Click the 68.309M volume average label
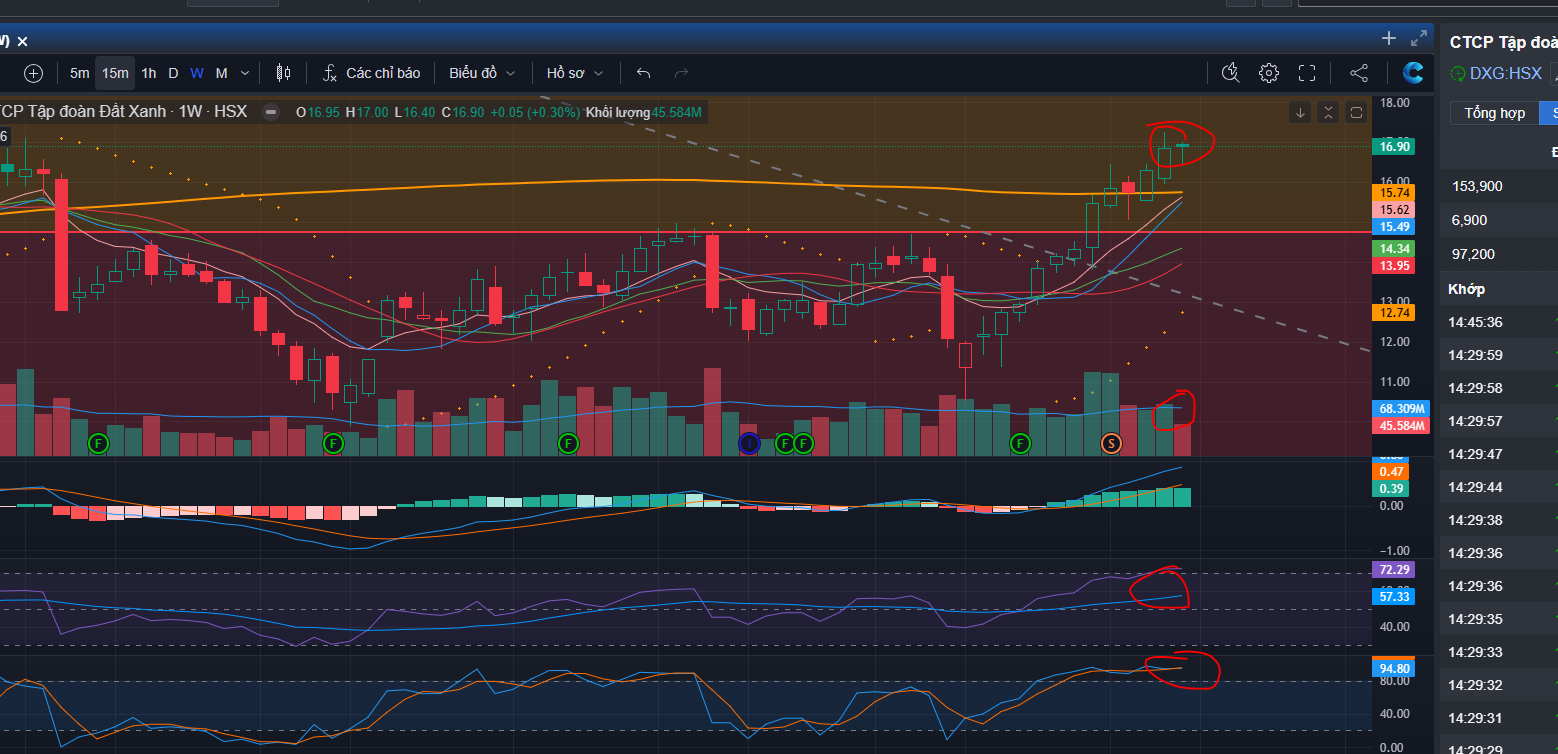Viewport: 1558px width, 754px height. click(x=1402, y=408)
